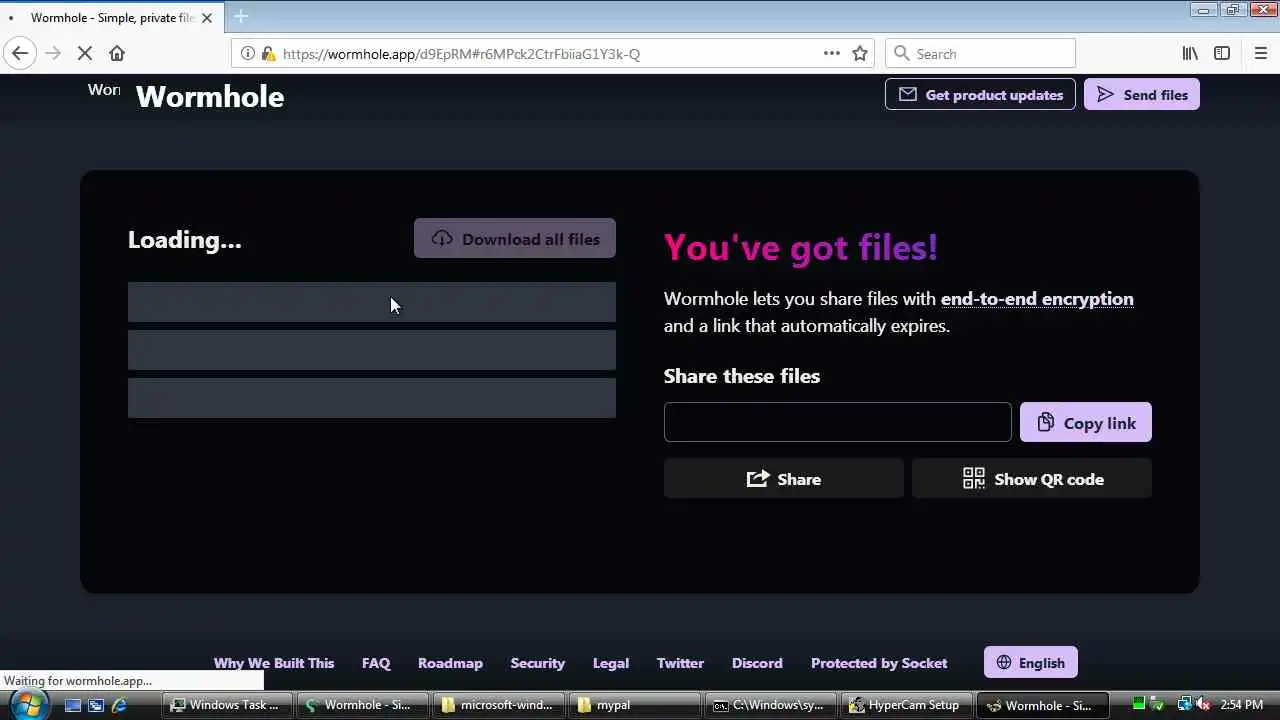Click Switch between windows quick launch icon
The height and width of the screenshot is (720, 1280).
click(x=96, y=705)
